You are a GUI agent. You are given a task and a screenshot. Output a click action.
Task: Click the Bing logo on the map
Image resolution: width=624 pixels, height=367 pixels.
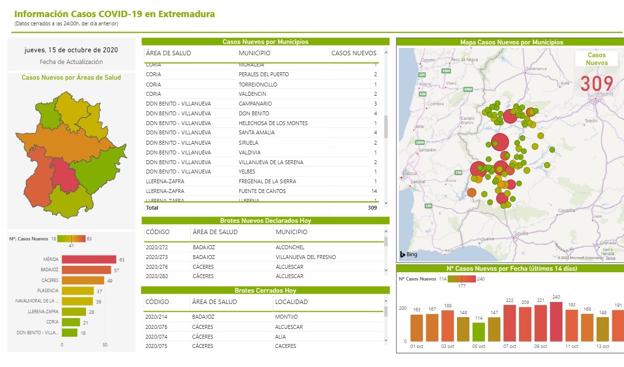pos(408,254)
